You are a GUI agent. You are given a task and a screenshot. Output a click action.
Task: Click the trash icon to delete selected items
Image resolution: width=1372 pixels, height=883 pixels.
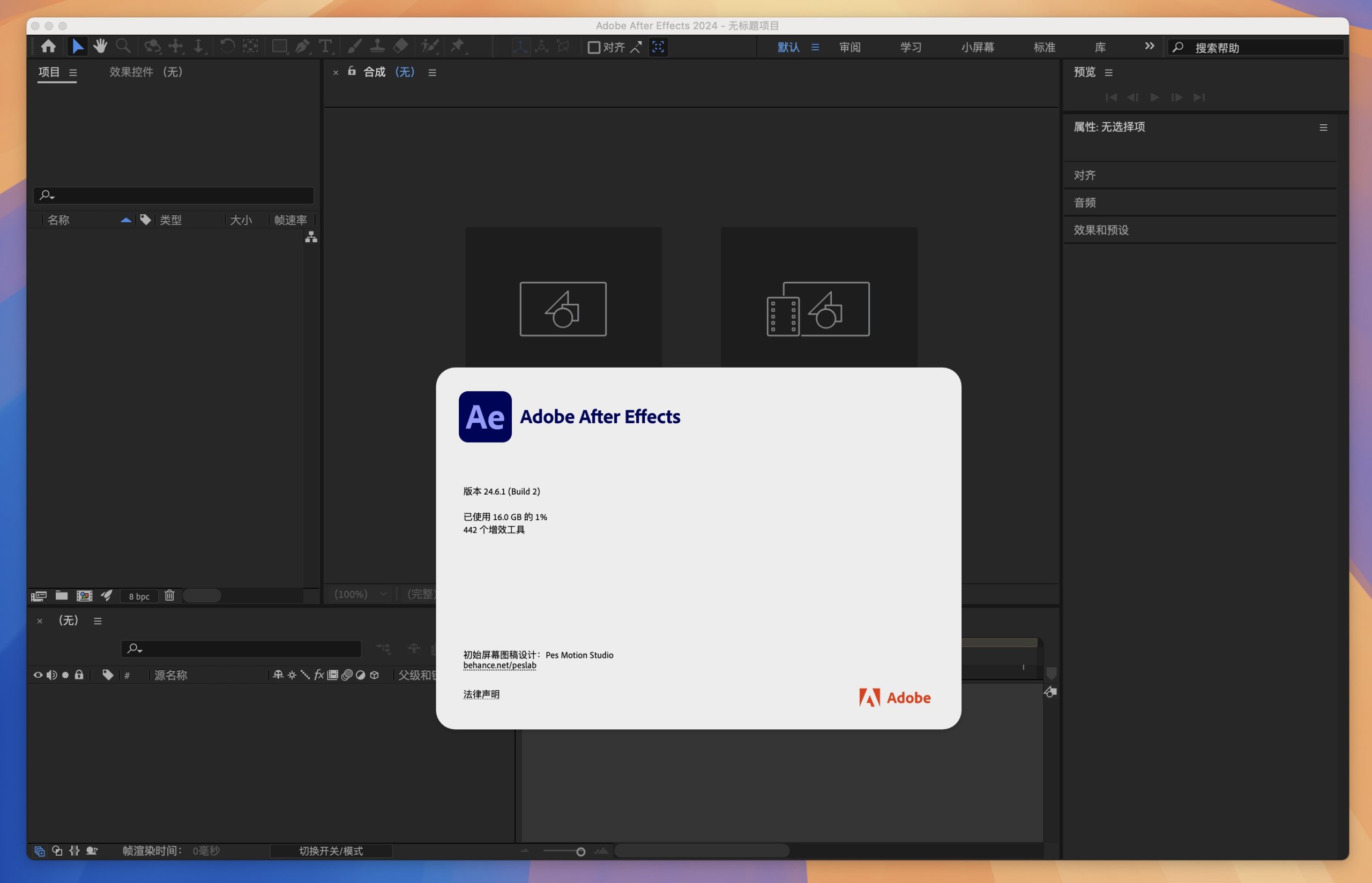[169, 596]
